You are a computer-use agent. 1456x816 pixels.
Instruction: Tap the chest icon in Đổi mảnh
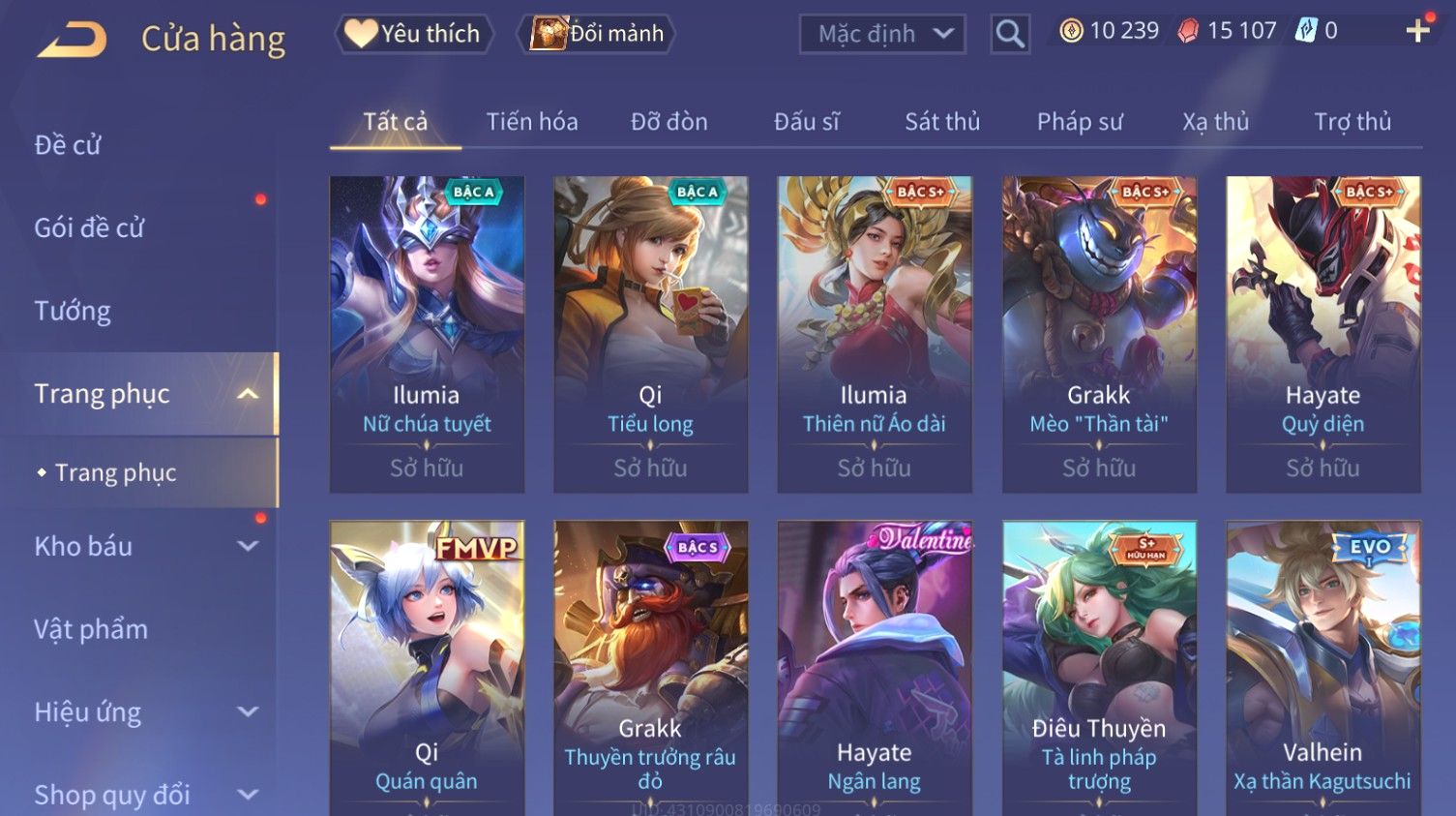coord(549,34)
